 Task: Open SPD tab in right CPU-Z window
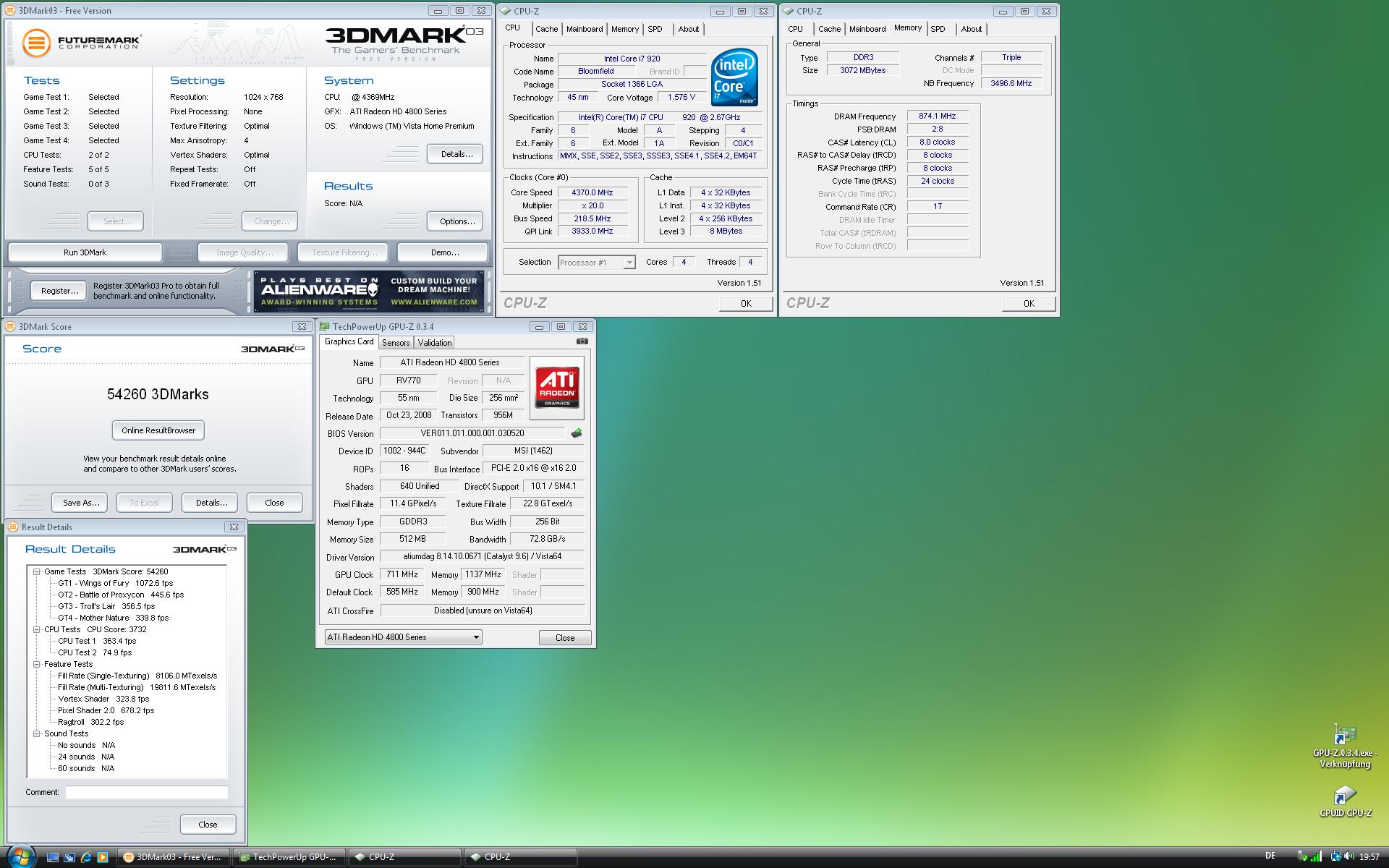pyautogui.click(x=938, y=29)
